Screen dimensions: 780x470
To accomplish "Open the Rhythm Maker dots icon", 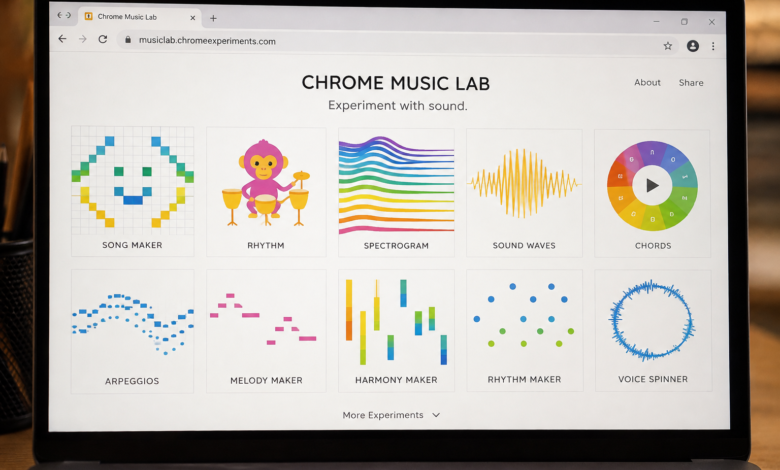I will coord(524,315).
